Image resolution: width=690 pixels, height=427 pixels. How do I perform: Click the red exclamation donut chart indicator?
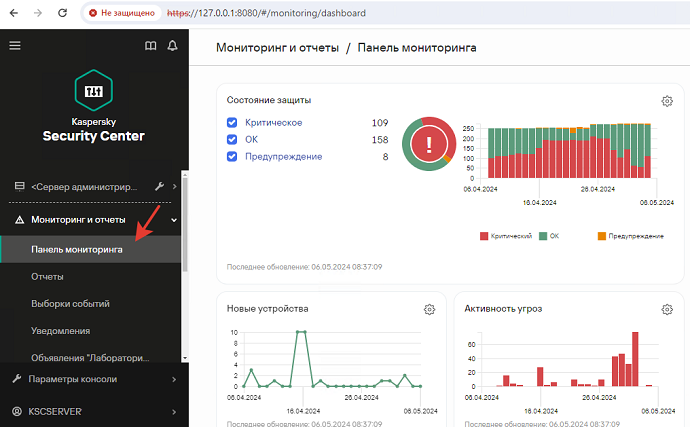coord(429,144)
